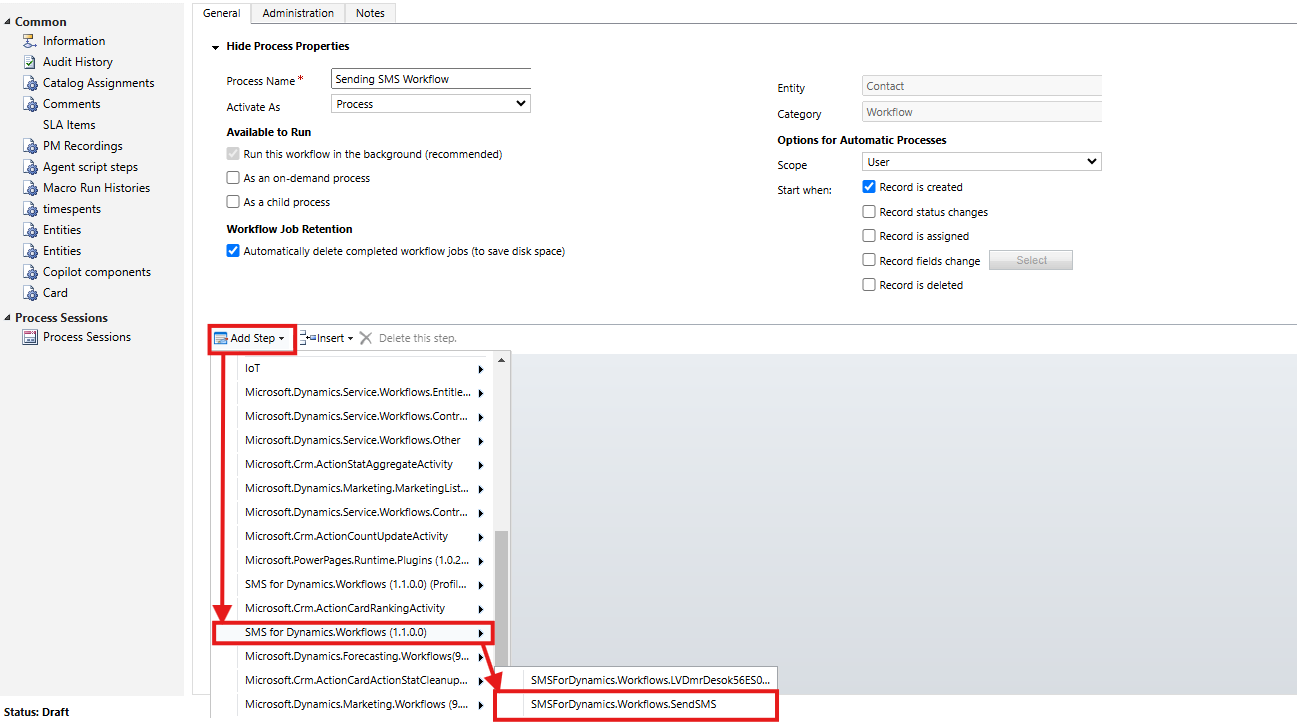Click inside the Process Name field
The width and height of the screenshot is (1297, 722).
pos(430,78)
